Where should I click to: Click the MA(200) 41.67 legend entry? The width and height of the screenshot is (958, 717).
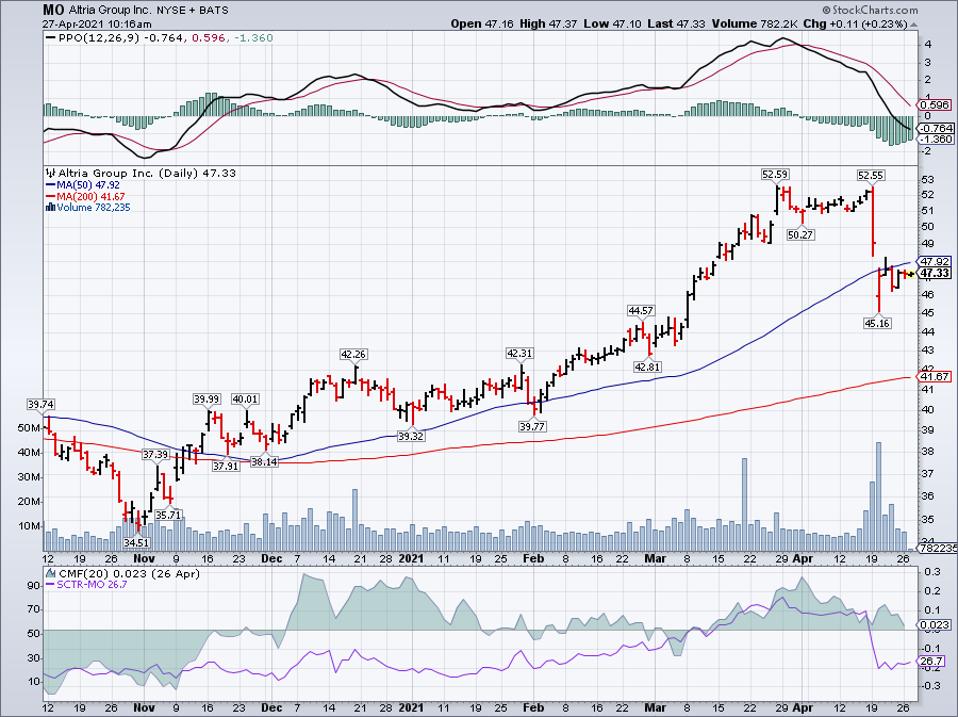(x=86, y=197)
